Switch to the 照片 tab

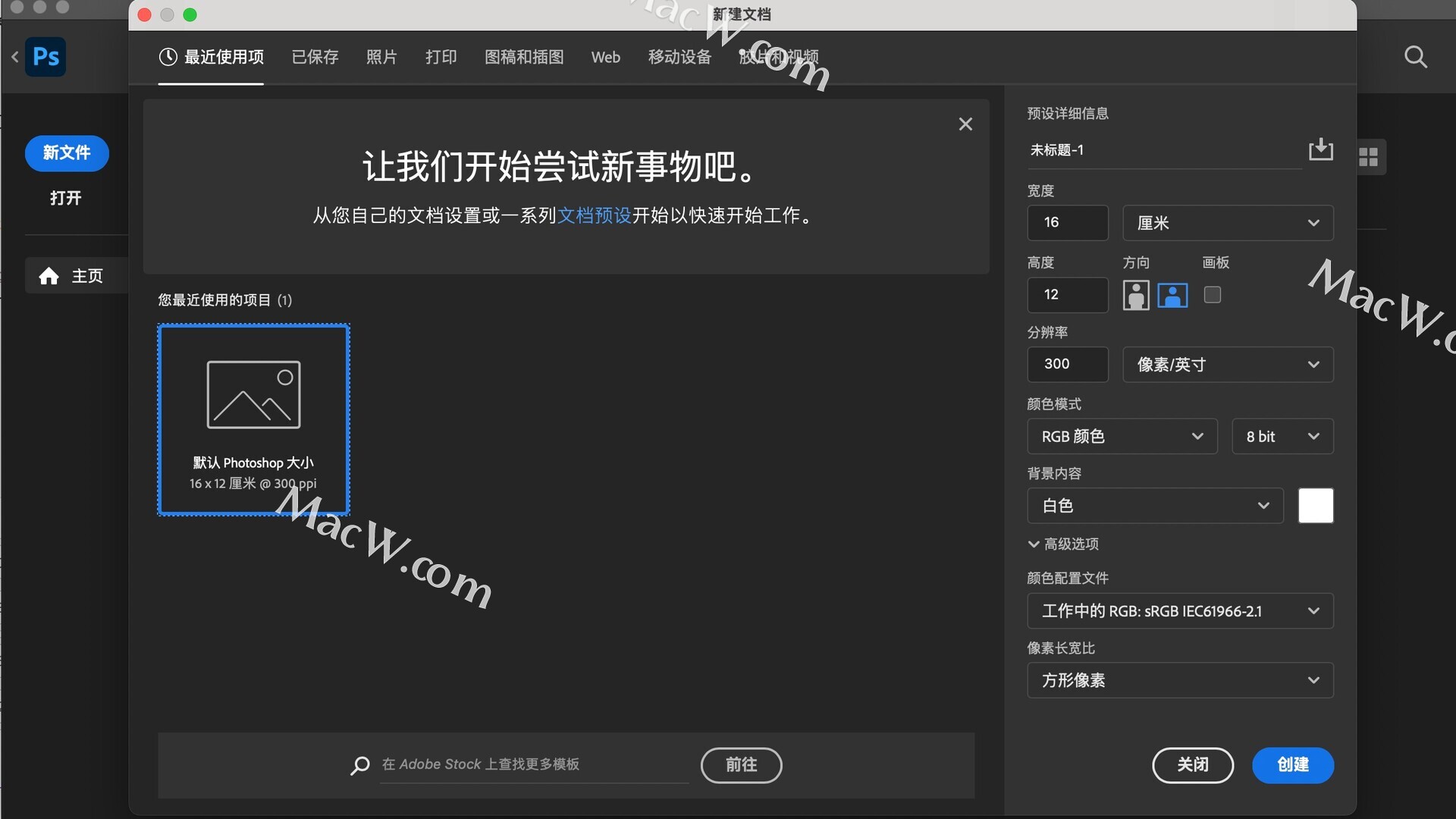pos(381,57)
